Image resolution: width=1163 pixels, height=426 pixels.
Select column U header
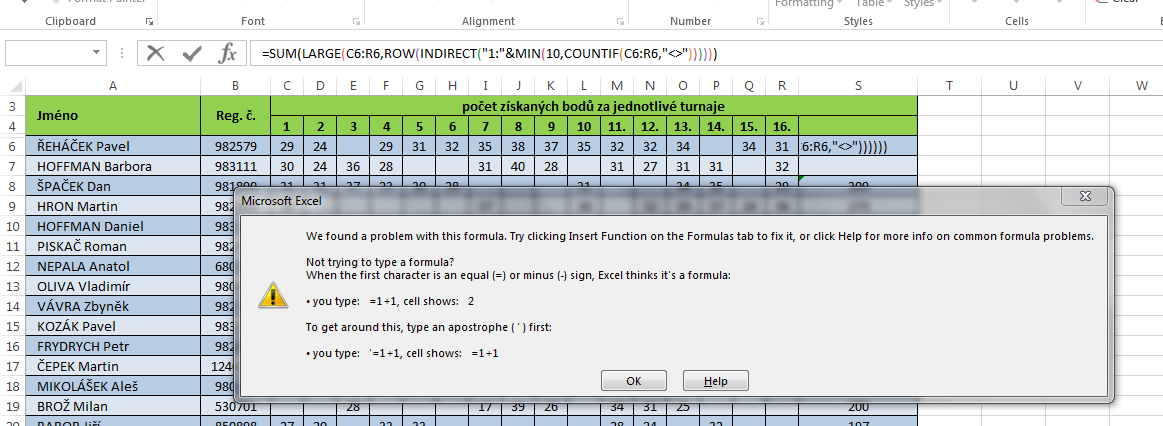click(x=1013, y=86)
